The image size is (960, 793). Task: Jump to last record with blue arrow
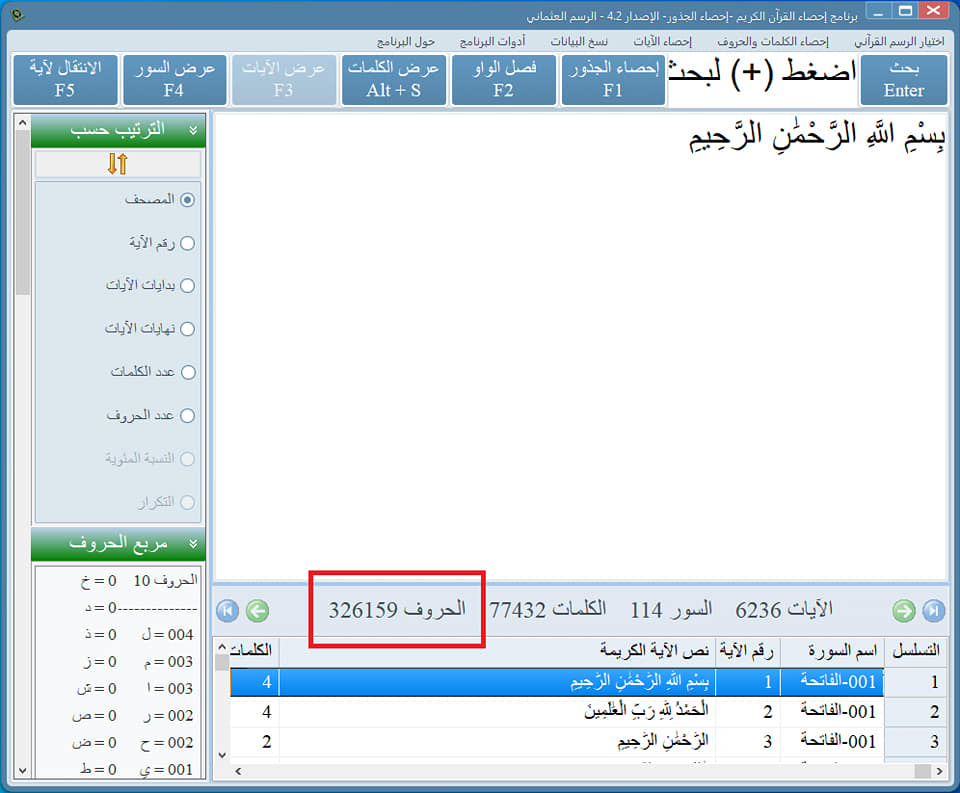[934, 611]
